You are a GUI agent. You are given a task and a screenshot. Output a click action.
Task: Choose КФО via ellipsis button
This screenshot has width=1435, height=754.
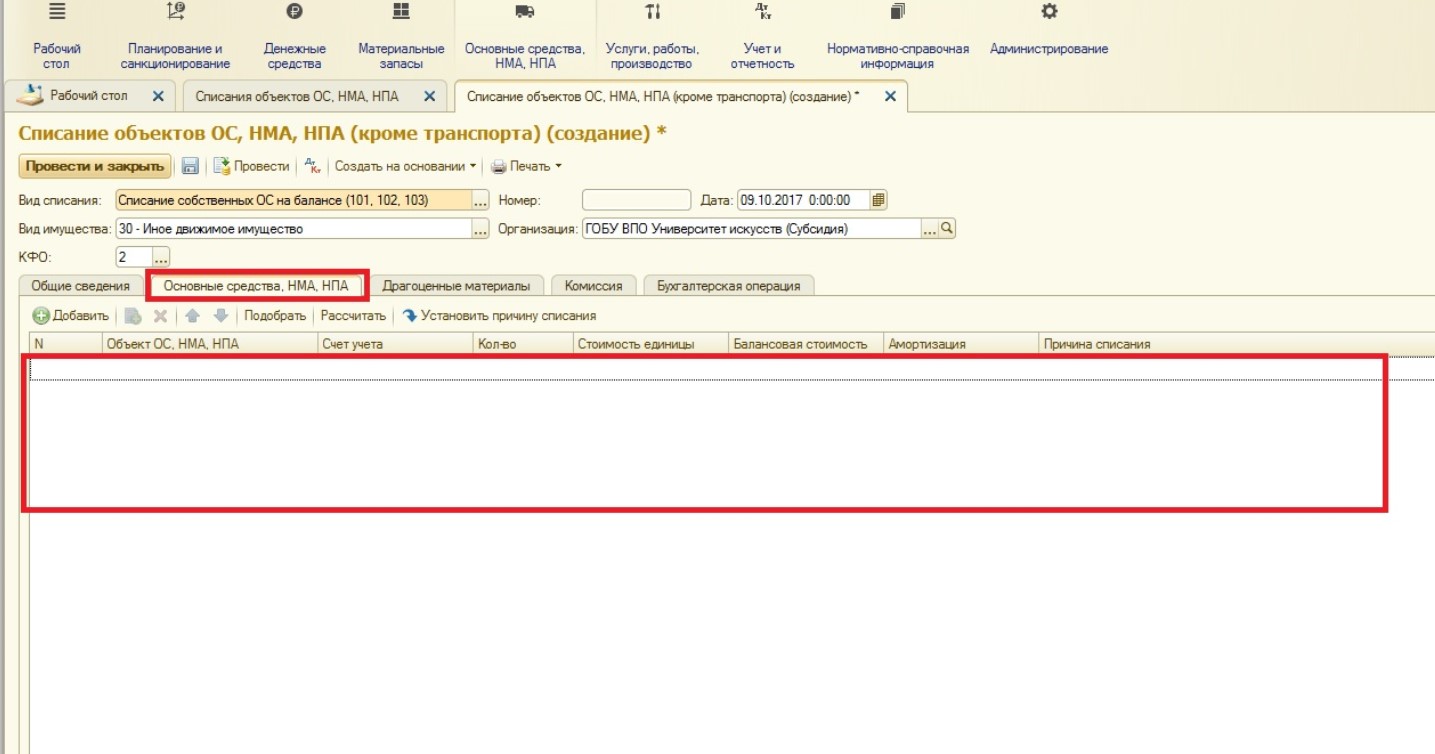161,257
